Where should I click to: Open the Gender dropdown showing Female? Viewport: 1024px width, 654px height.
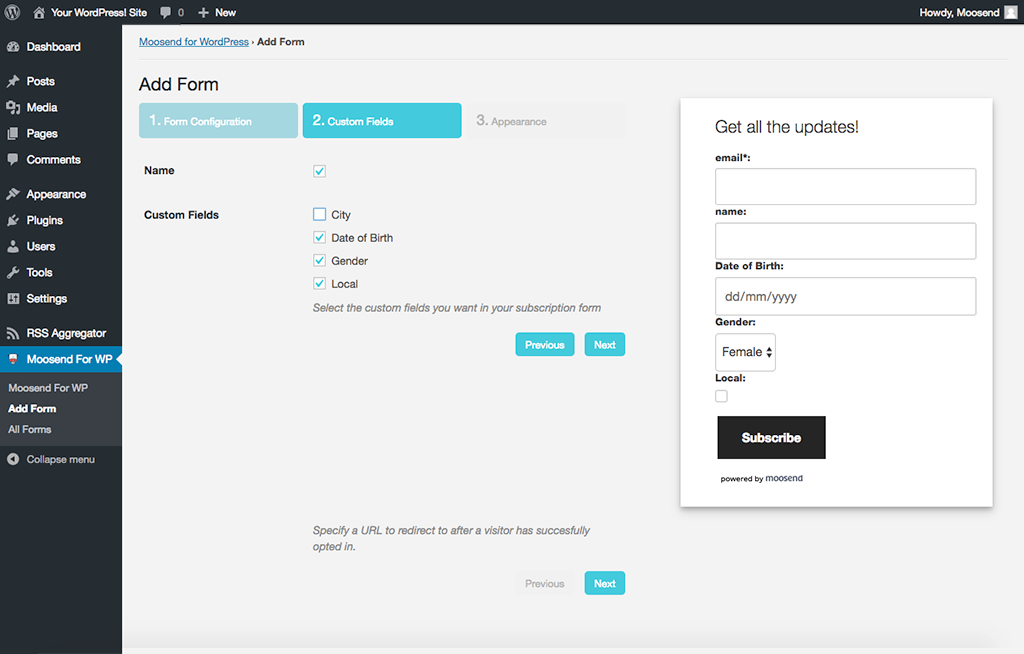746,352
